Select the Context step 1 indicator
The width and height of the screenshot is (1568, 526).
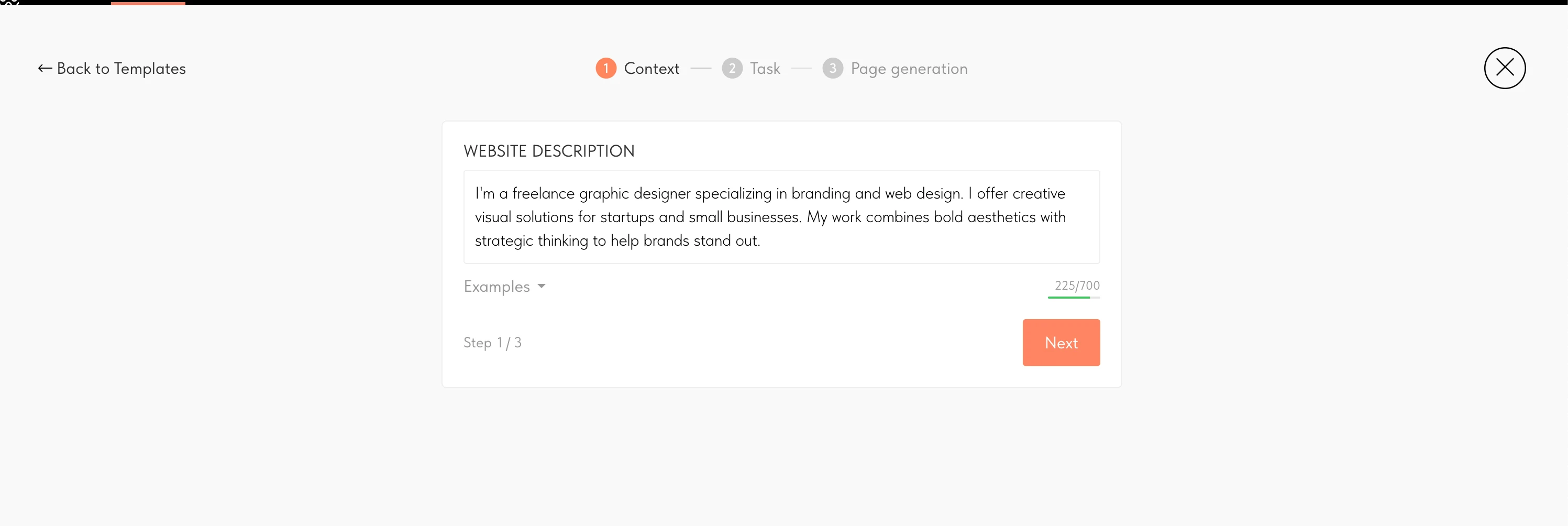(x=637, y=68)
